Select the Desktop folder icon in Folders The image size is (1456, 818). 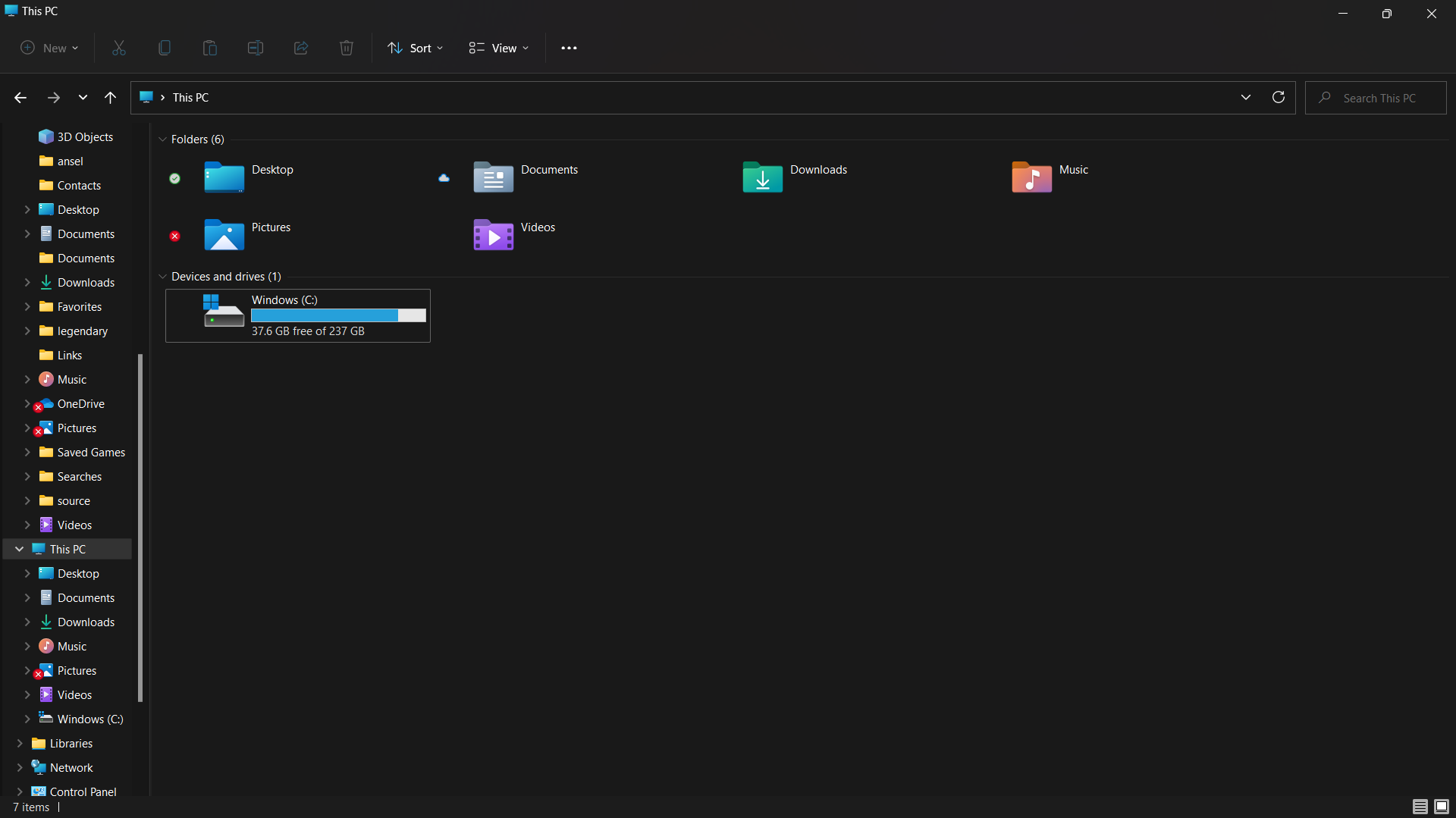pos(224,178)
